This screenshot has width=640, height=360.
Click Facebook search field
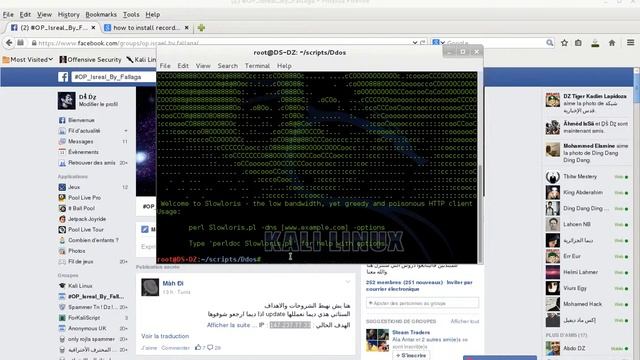coord(113,77)
